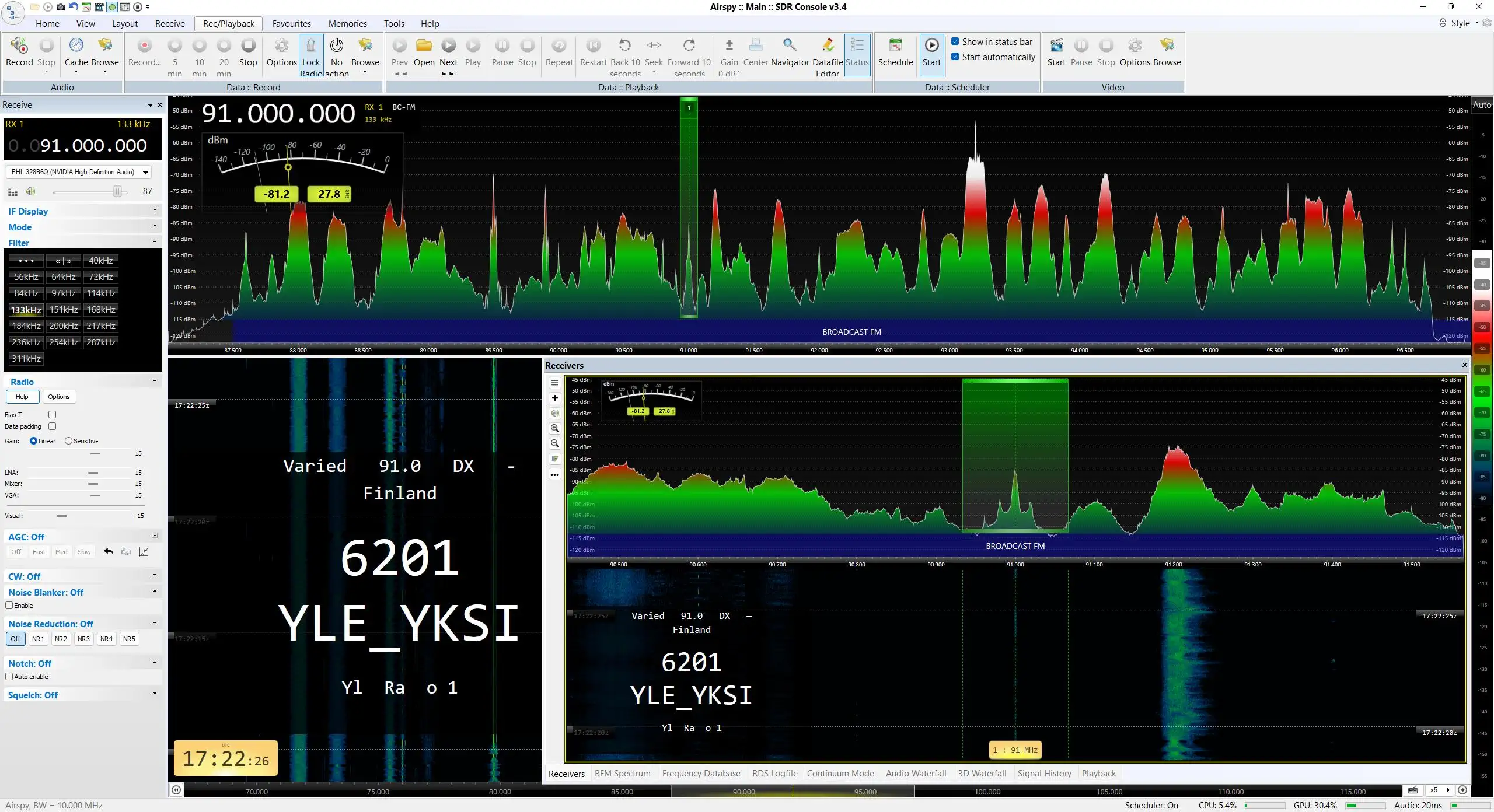Click the Radio Help button
The height and width of the screenshot is (812, 1494).
click(x=22, y=397)
